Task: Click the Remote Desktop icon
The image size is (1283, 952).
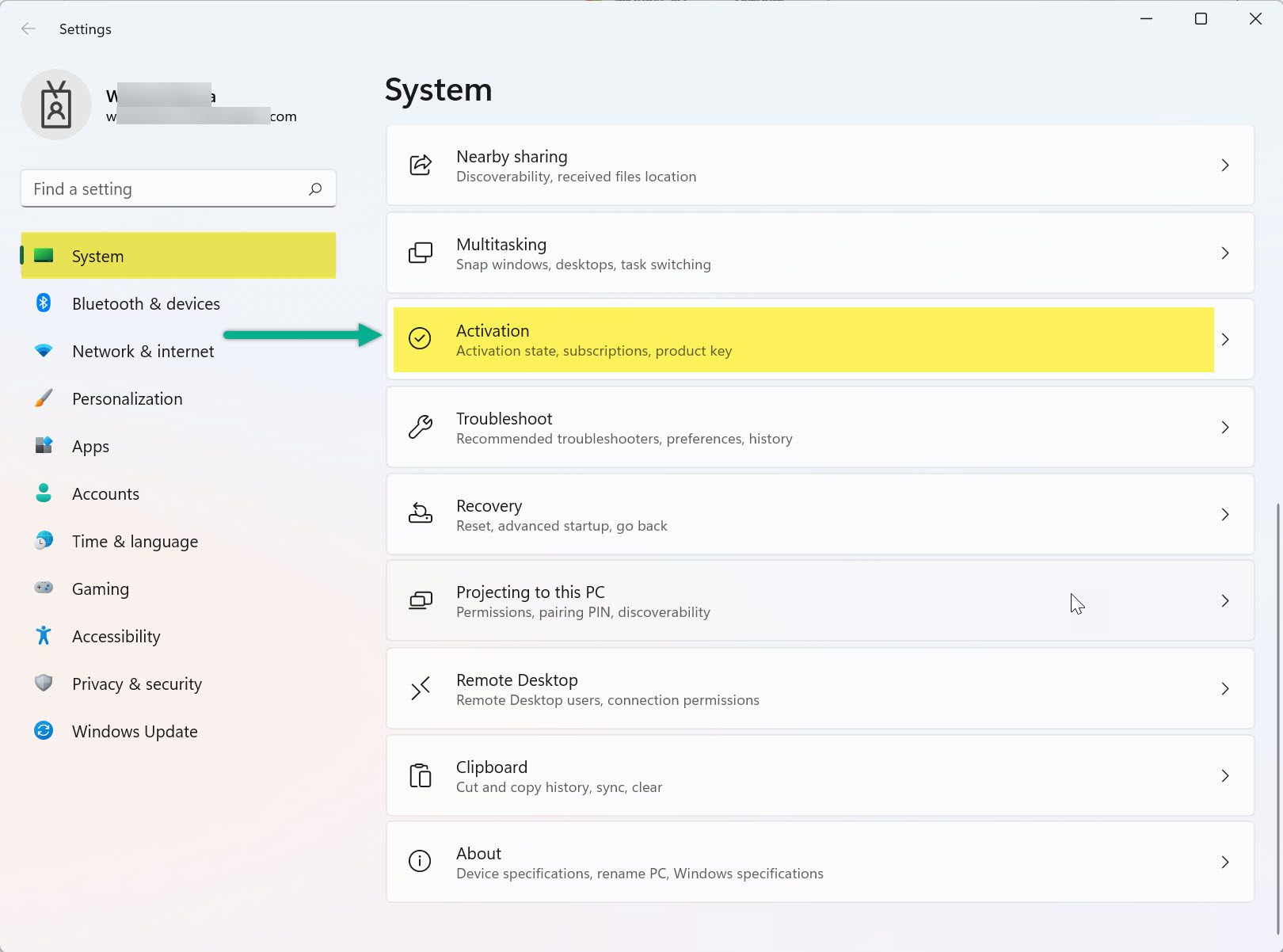Action: pos(421,688)
